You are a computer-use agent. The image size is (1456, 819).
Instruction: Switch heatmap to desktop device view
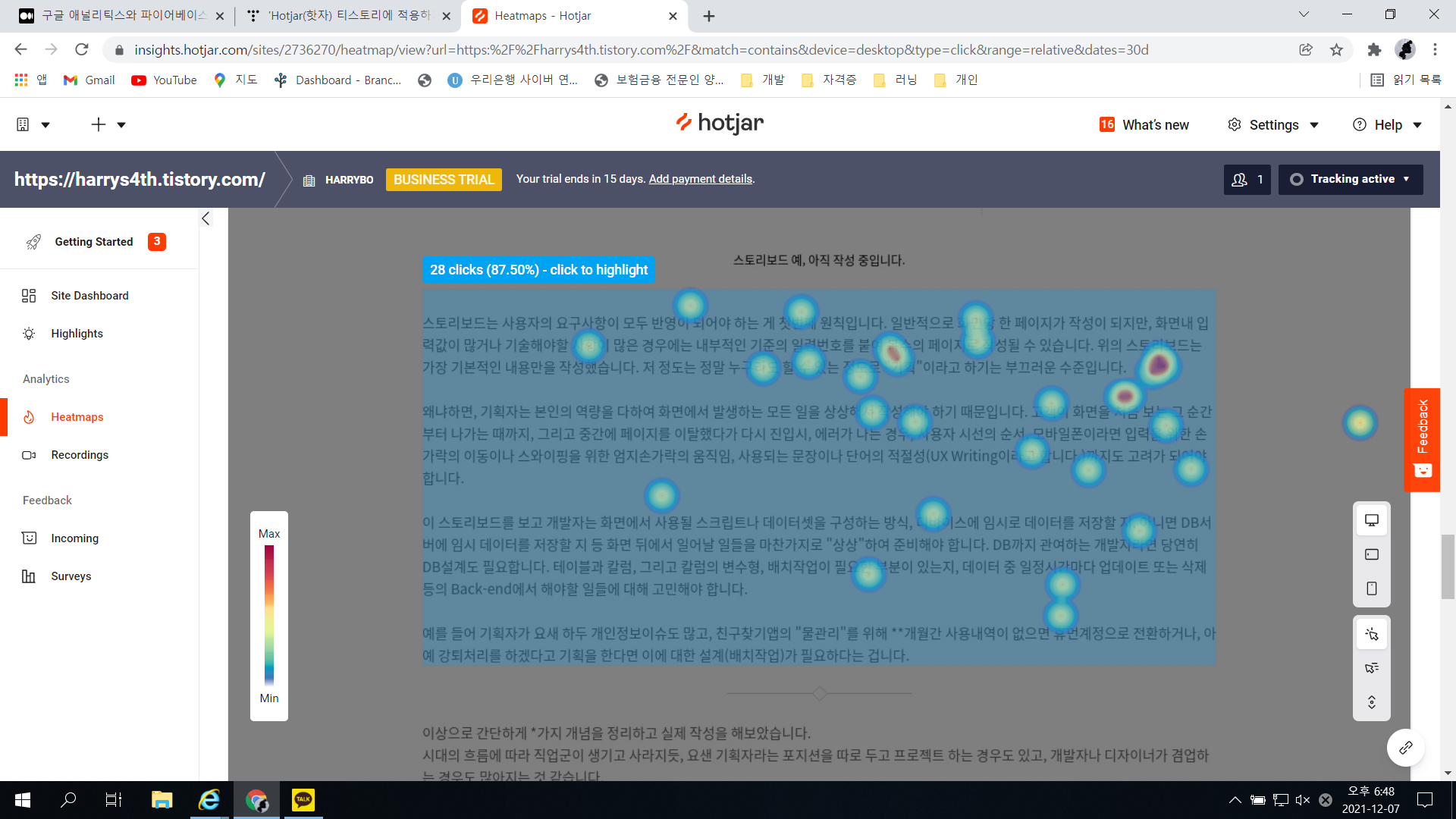pos(1371,520)
